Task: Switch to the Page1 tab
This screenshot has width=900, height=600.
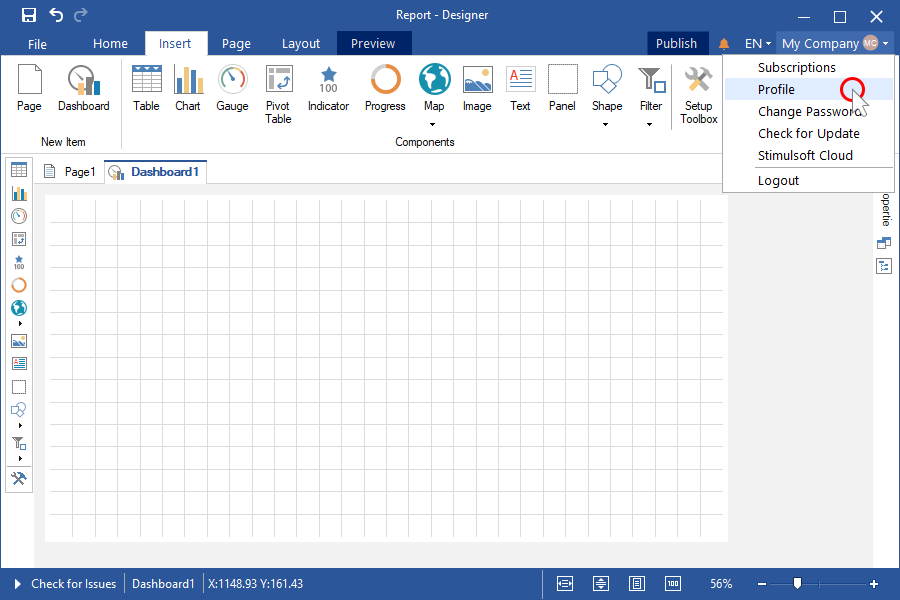Action: point(70,172)
